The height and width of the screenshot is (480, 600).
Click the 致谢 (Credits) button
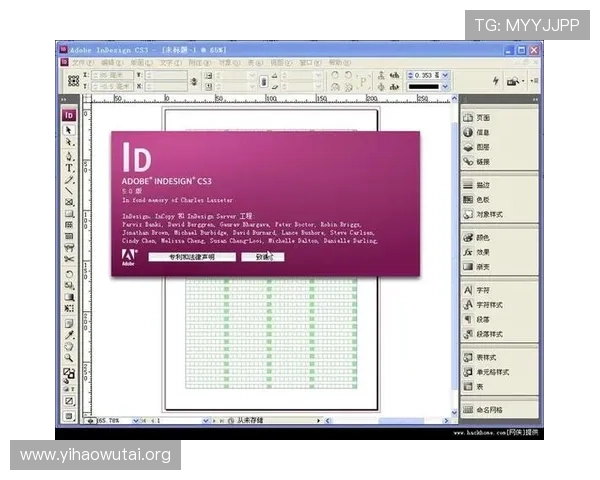(262, 257)
